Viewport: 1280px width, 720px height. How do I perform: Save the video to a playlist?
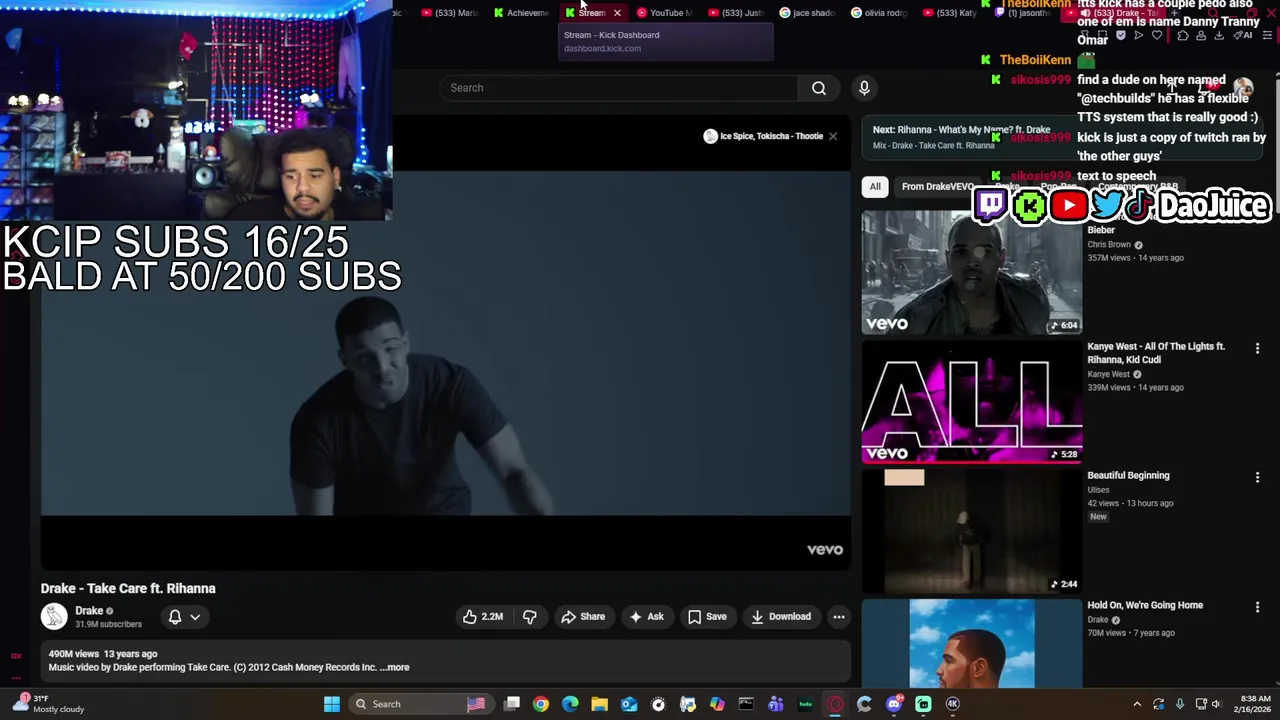coord(707,617)
